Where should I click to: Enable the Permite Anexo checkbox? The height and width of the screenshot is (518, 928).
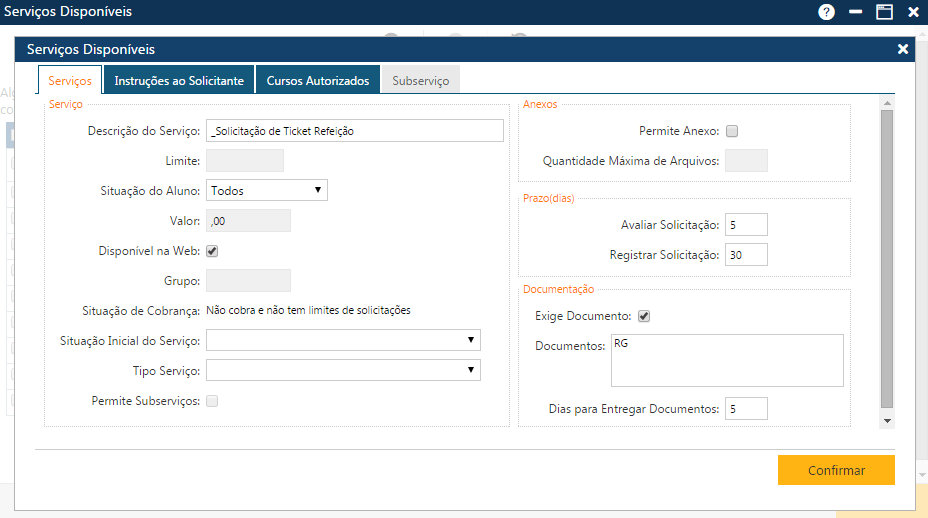coord(732,131)
